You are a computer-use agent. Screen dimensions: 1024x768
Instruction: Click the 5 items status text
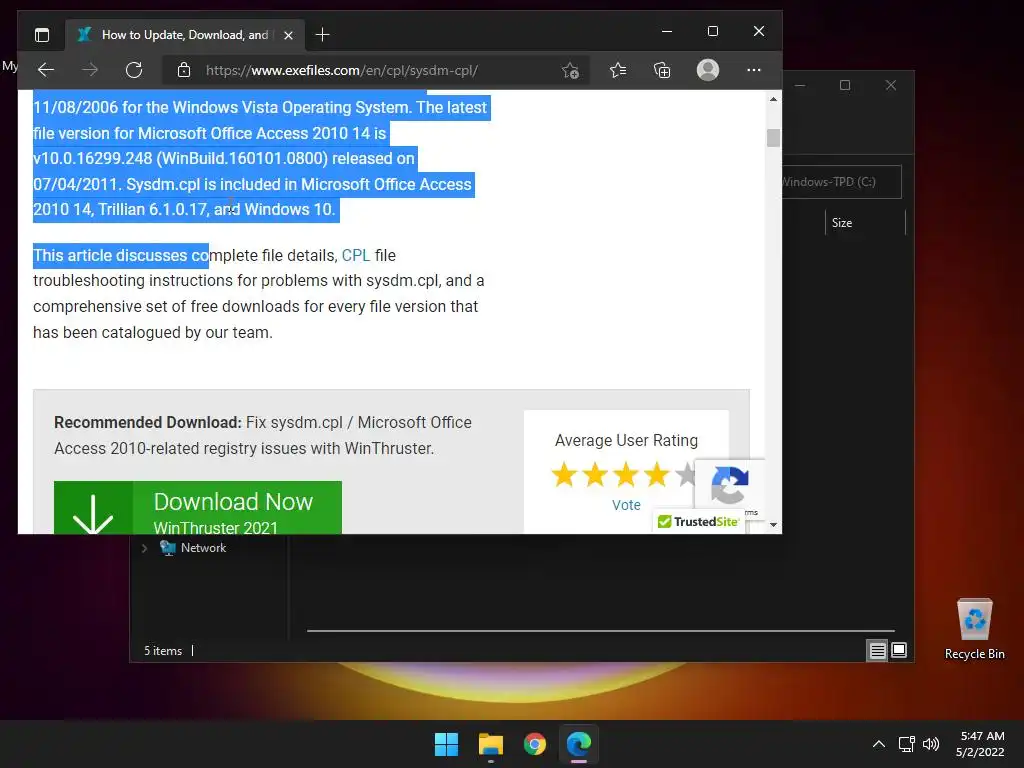pos(163,651)
